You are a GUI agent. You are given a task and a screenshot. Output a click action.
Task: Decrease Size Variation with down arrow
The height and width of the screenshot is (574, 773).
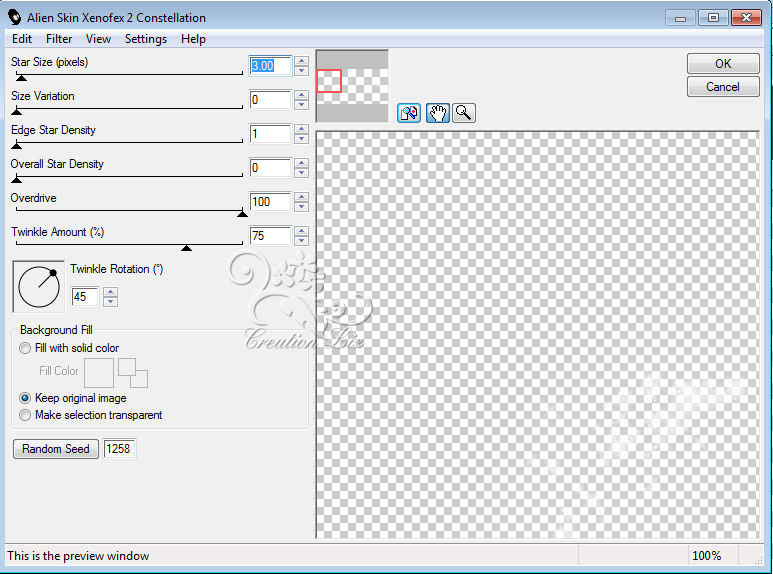click(302, 105)
